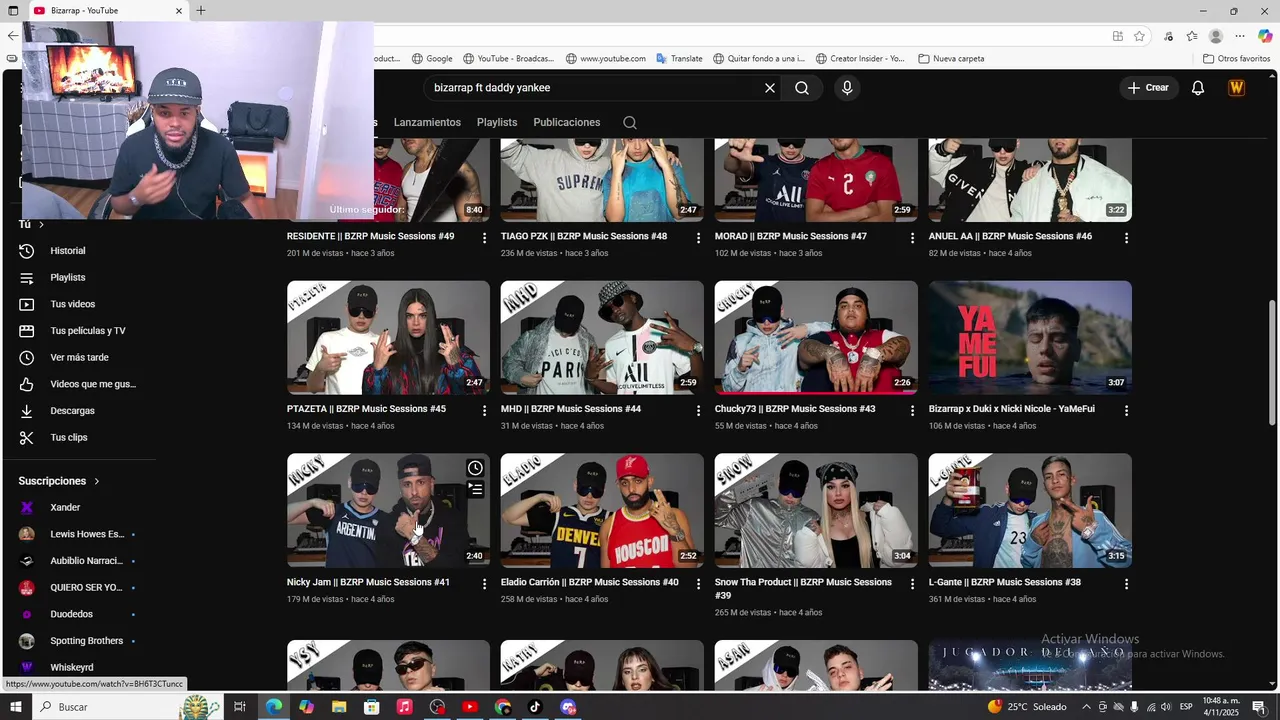
Task: Switch to Lanzamientos tab
Action: coord(427,123)
